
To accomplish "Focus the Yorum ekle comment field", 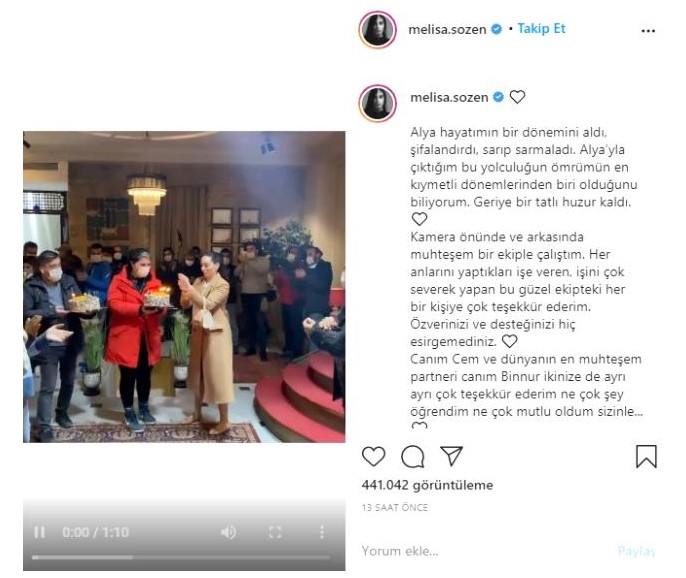I will tap(486, 551).
